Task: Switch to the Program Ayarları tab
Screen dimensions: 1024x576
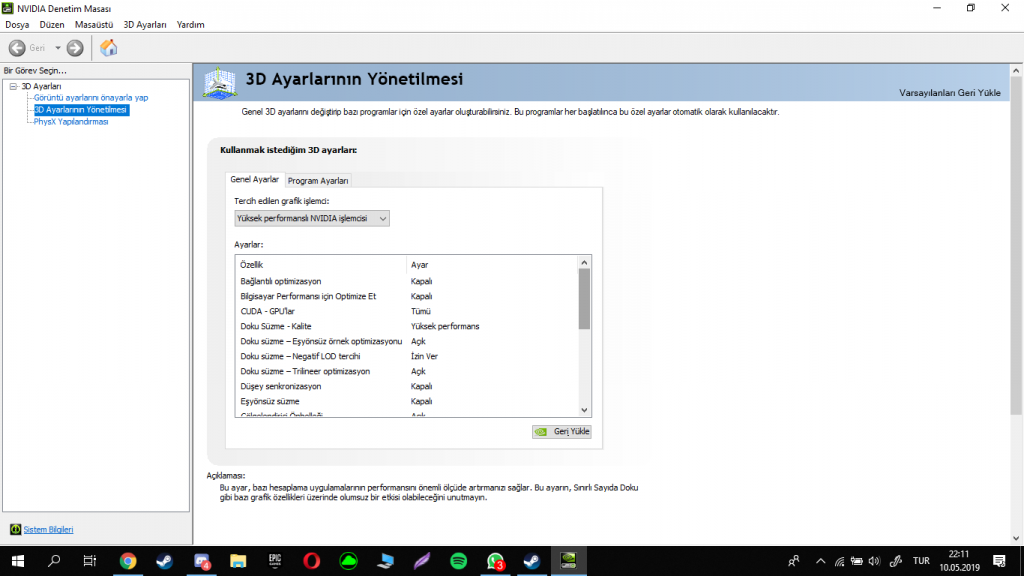Action: pos(318,181)
